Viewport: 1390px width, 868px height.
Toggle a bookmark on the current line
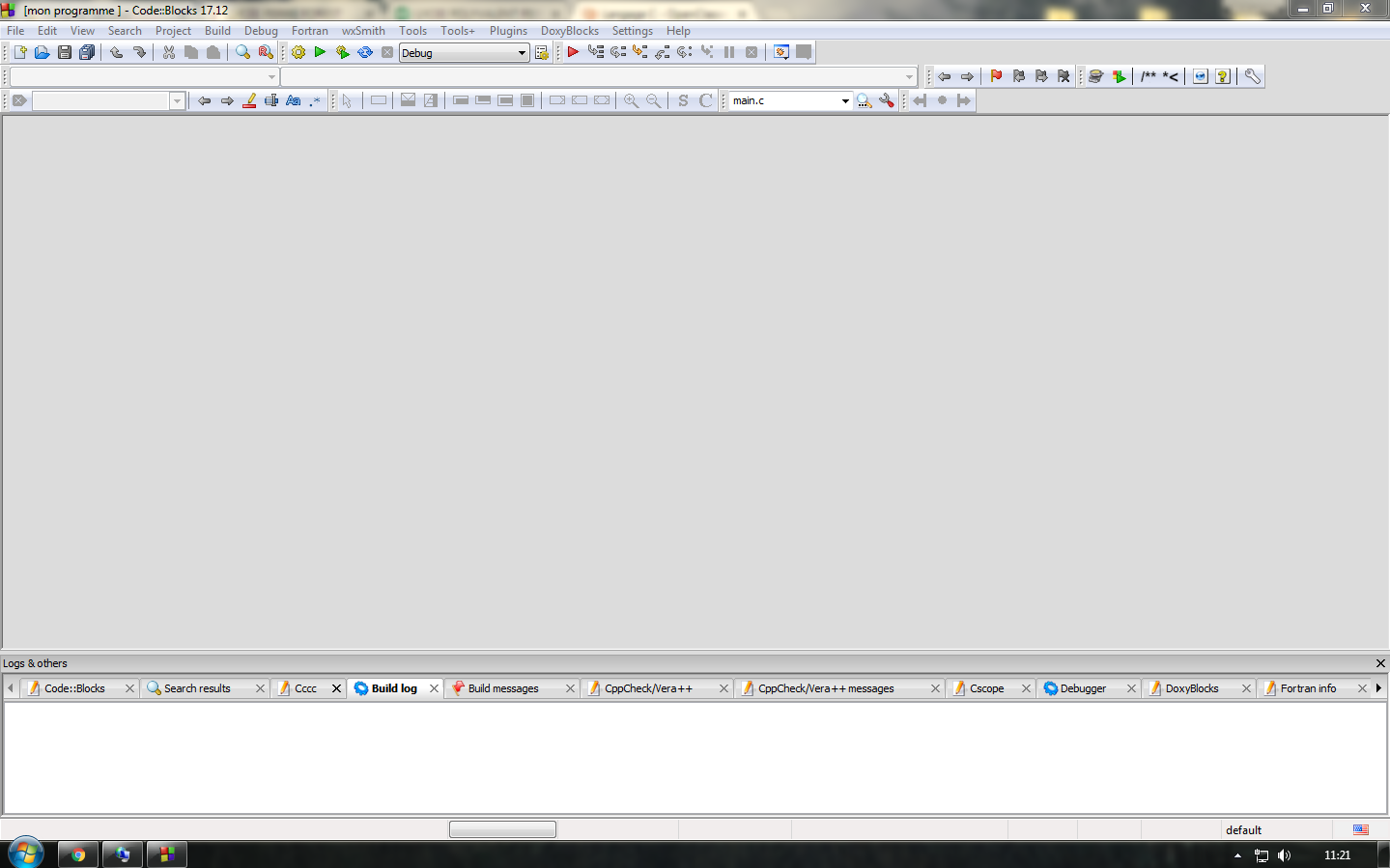(994, 76)
